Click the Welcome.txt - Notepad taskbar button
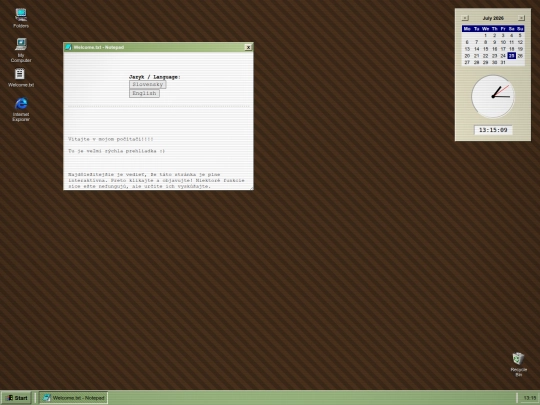Screen dimensions: 540x405 click(x=73, y=398)
